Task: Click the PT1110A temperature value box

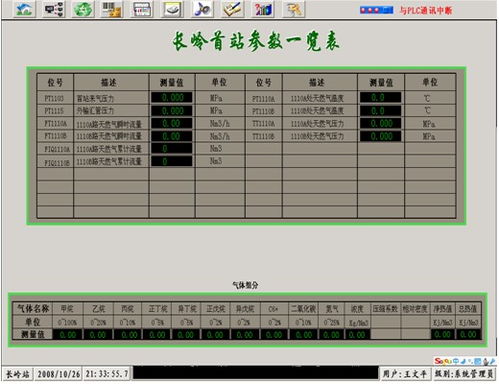Action: coord(380,98)
